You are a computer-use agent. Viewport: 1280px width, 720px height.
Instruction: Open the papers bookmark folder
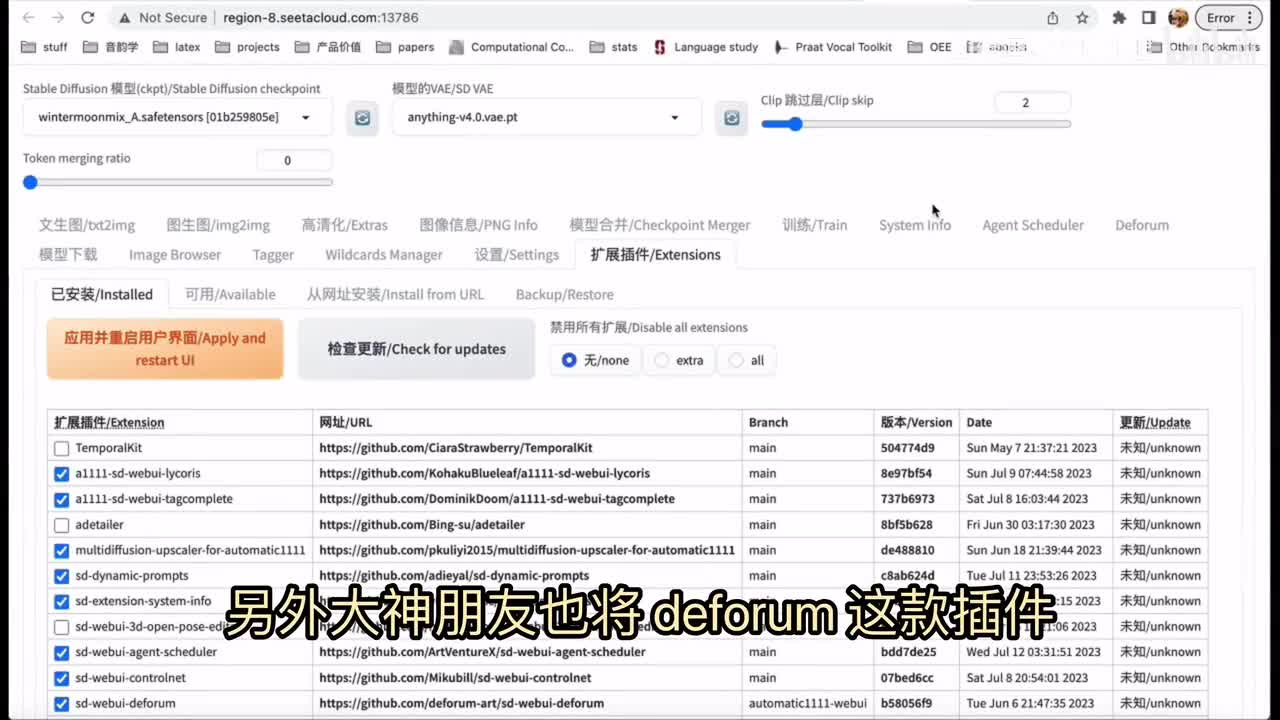pos(405,47)
